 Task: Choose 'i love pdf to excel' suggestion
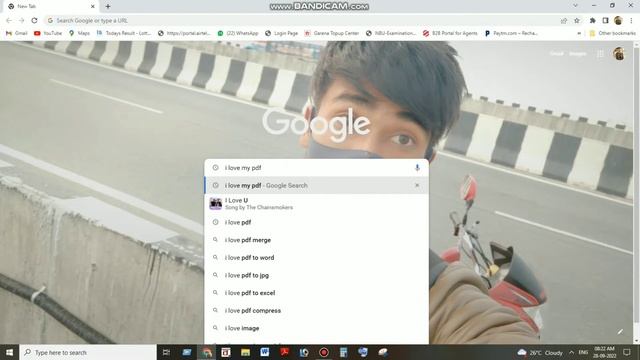coord(317,293)
